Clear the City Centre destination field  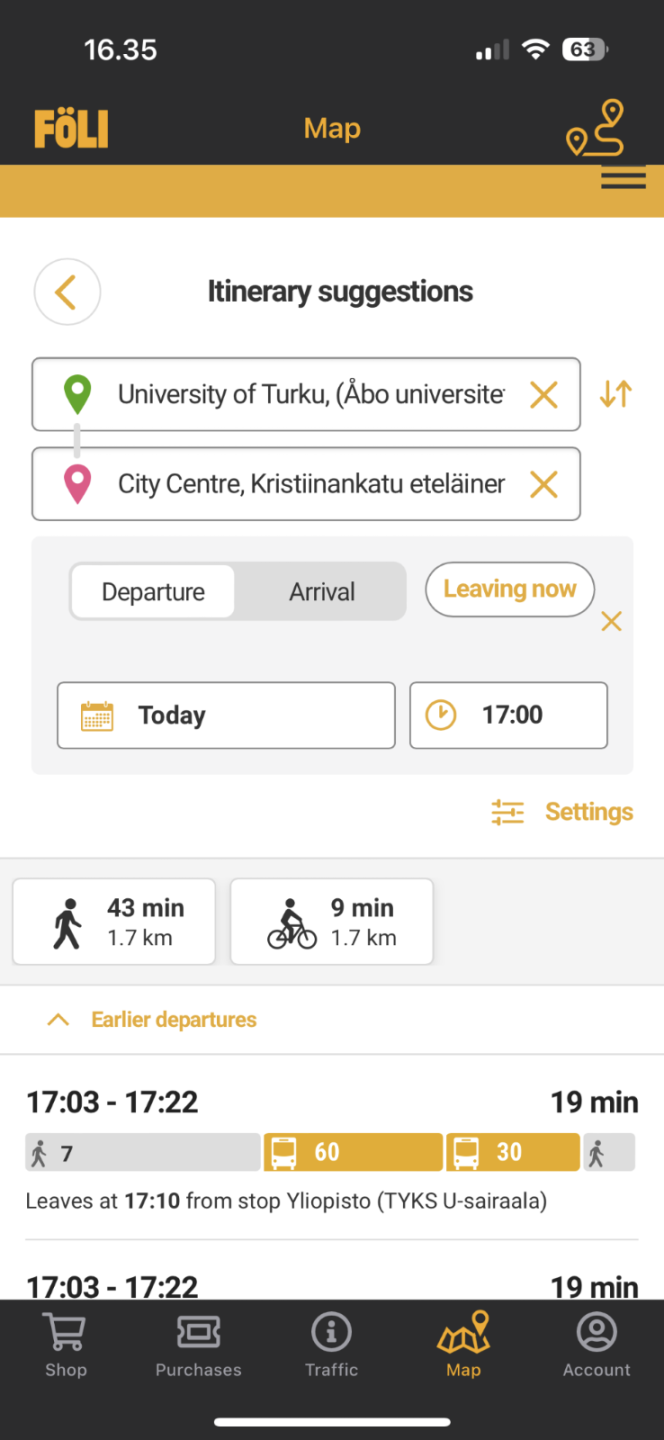tap(543, 485)
